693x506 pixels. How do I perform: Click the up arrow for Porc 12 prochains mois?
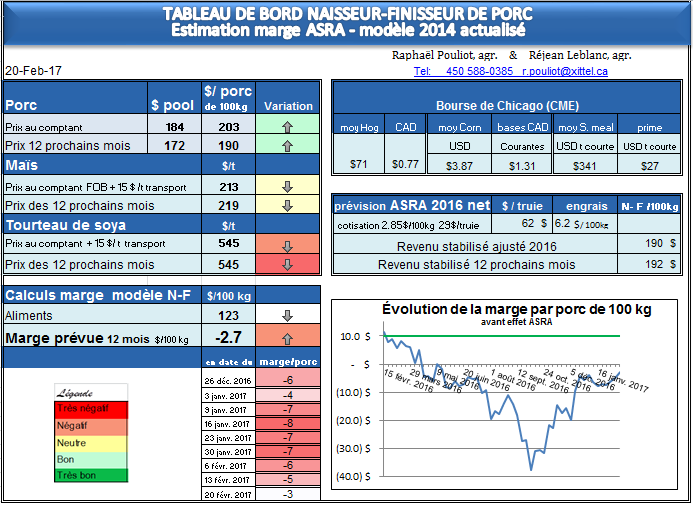pos(288,146)
